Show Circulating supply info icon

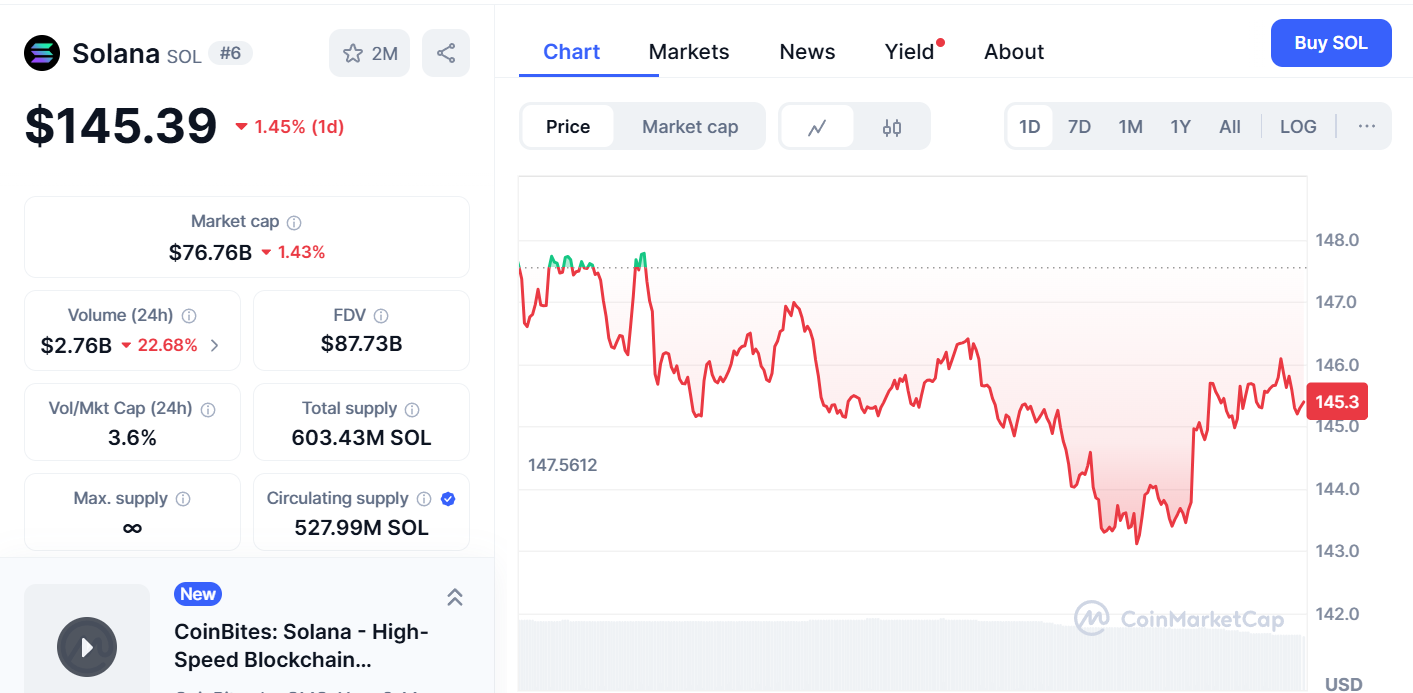click(x=424, y=499)
